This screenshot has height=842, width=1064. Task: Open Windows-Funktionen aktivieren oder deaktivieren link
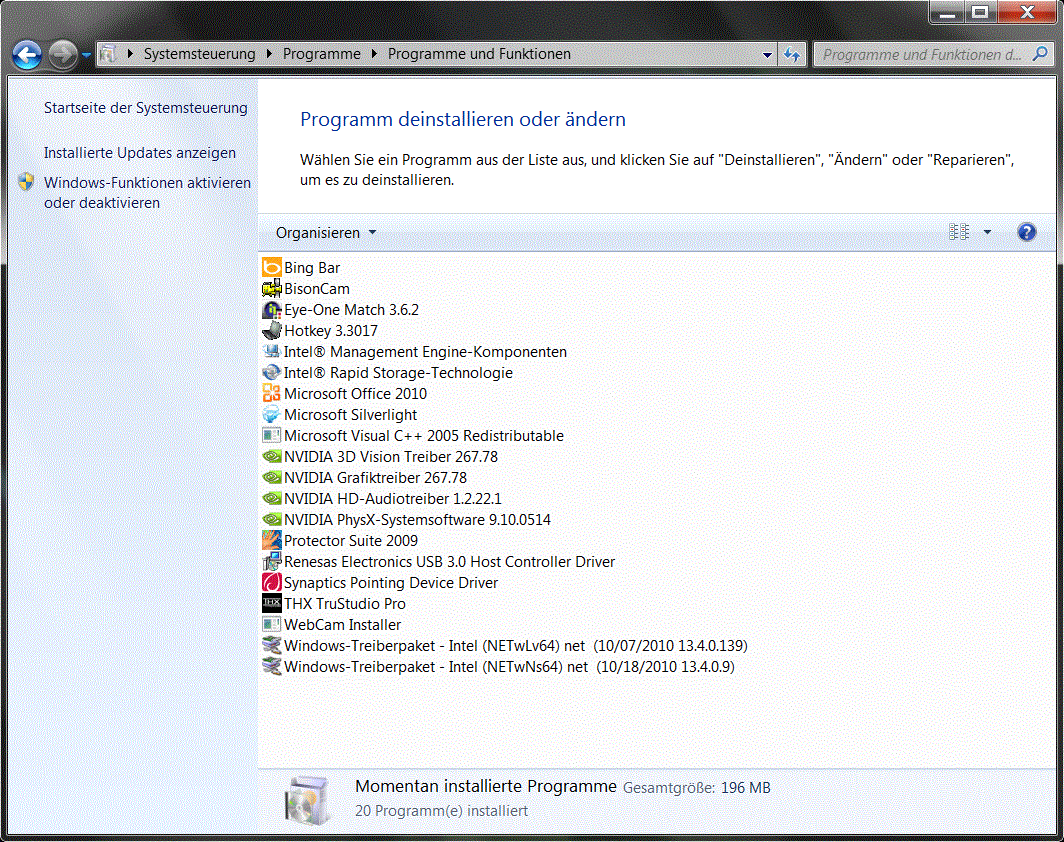(147, 193)
